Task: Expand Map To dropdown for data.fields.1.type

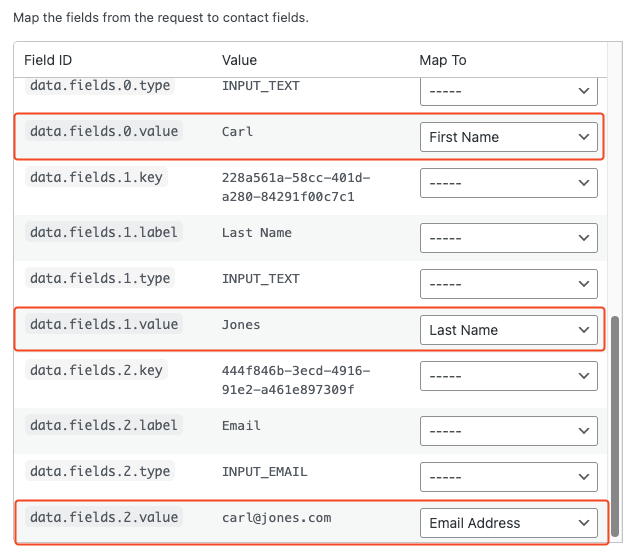Action: (508, 284)
